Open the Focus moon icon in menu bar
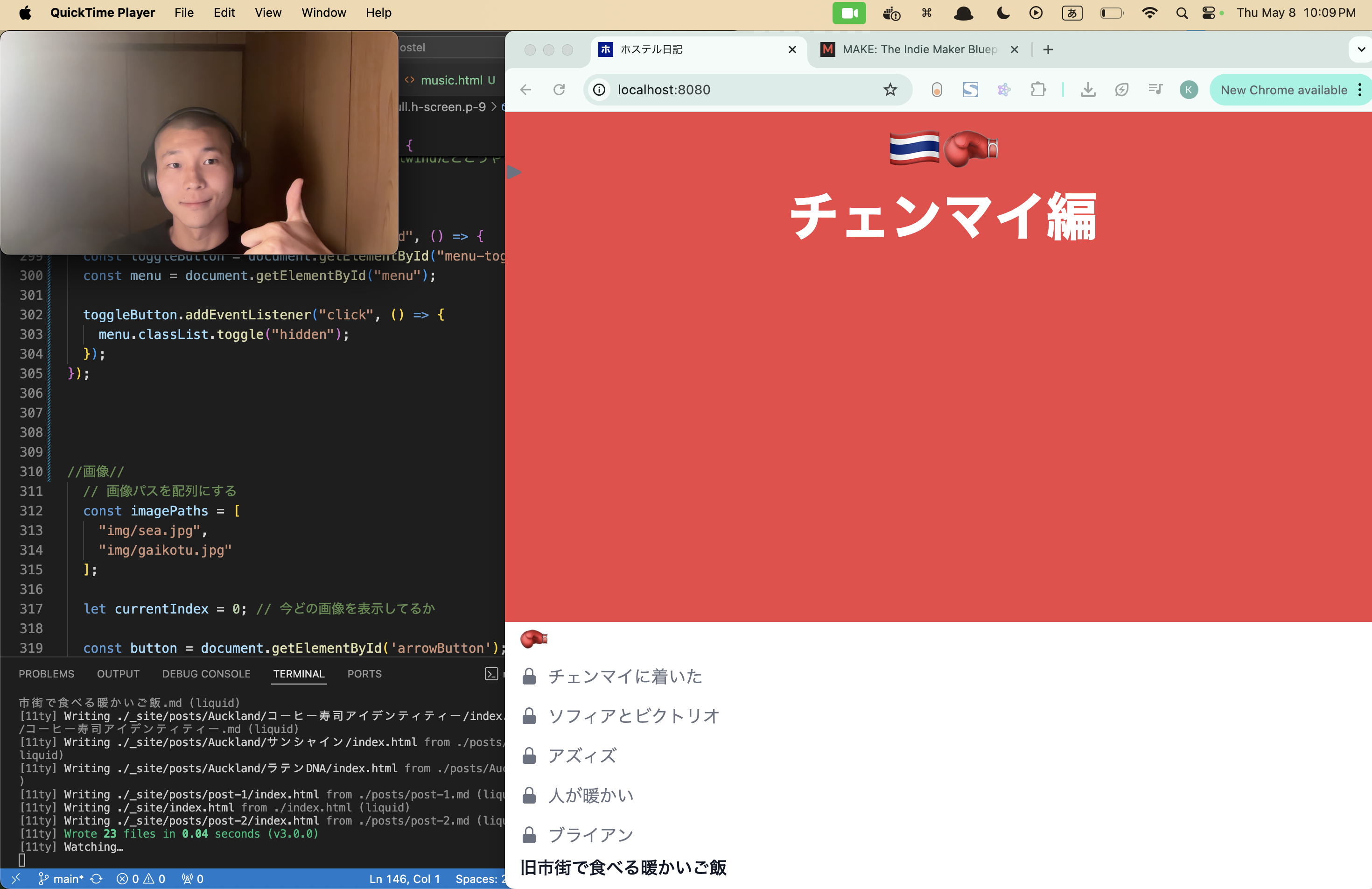This screenshot has width=1372, height=889. click(1003, 13)
